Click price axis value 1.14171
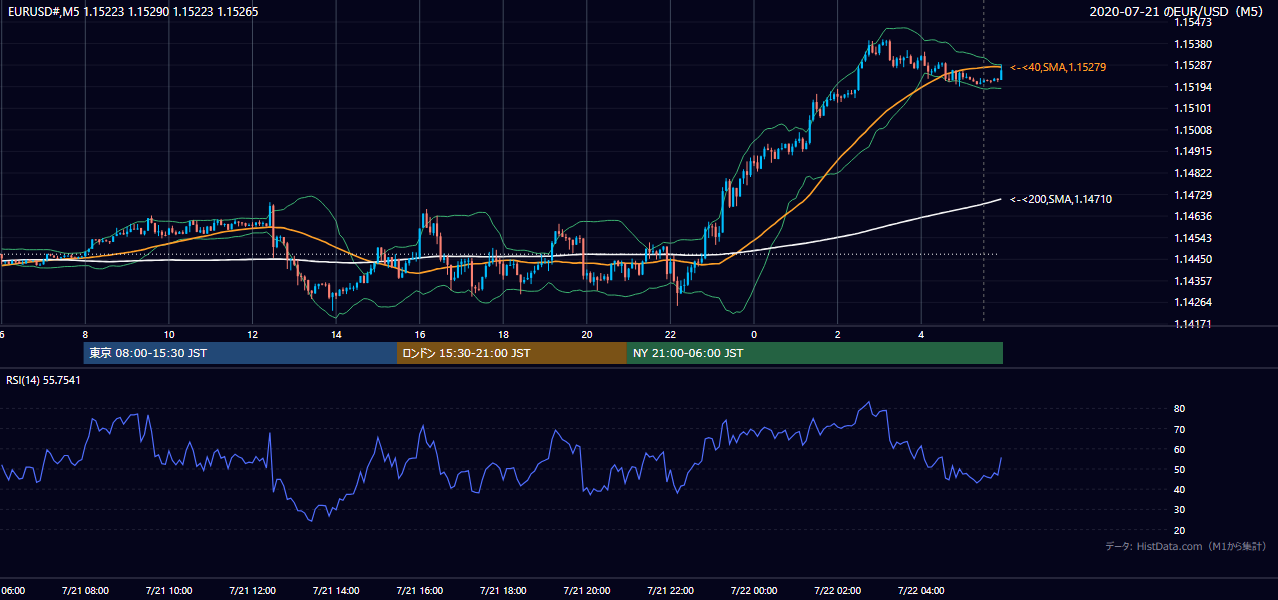The width and height of the screenshot is (1278, 600). [1193, 324]
